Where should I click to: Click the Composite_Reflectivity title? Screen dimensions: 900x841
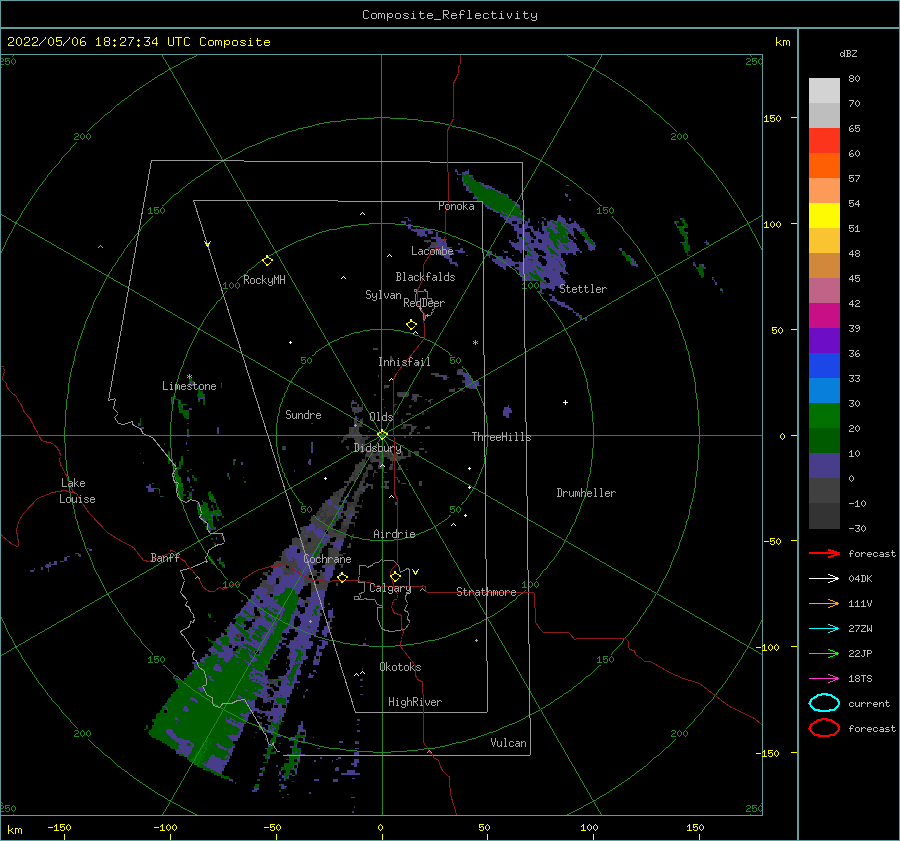click(450, 15)
